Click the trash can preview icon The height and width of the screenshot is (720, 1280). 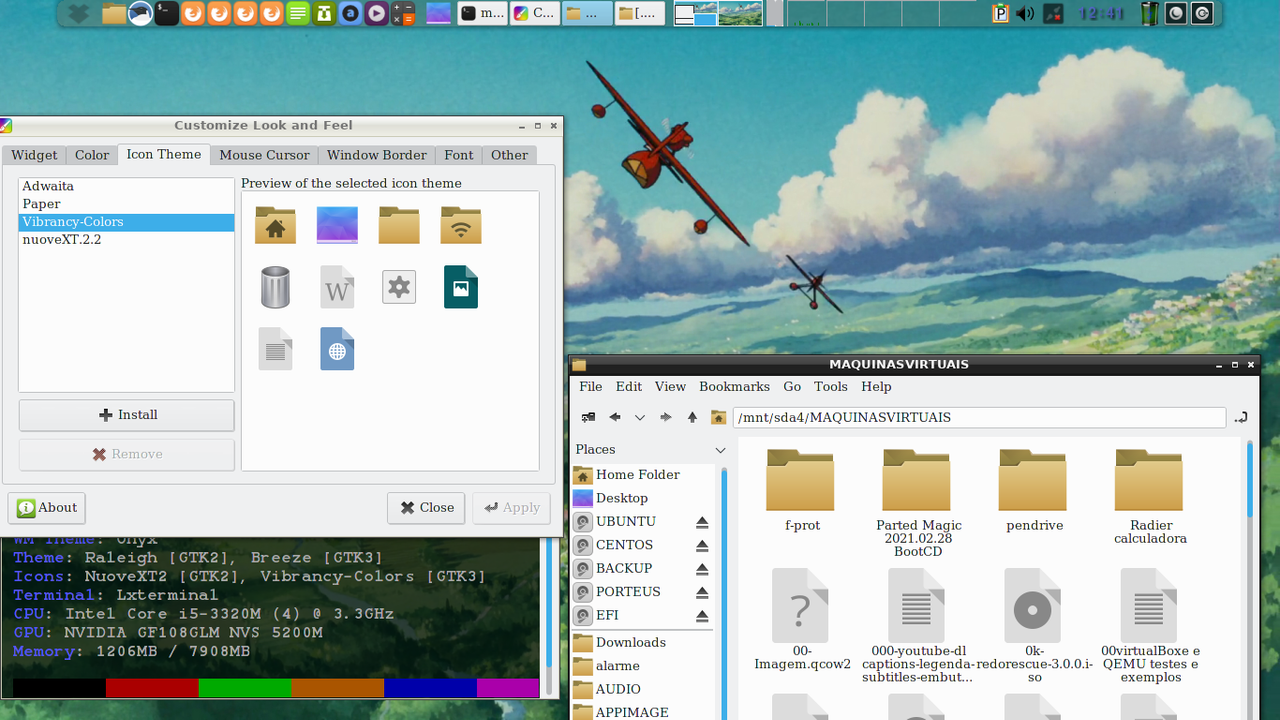point(275,287)
